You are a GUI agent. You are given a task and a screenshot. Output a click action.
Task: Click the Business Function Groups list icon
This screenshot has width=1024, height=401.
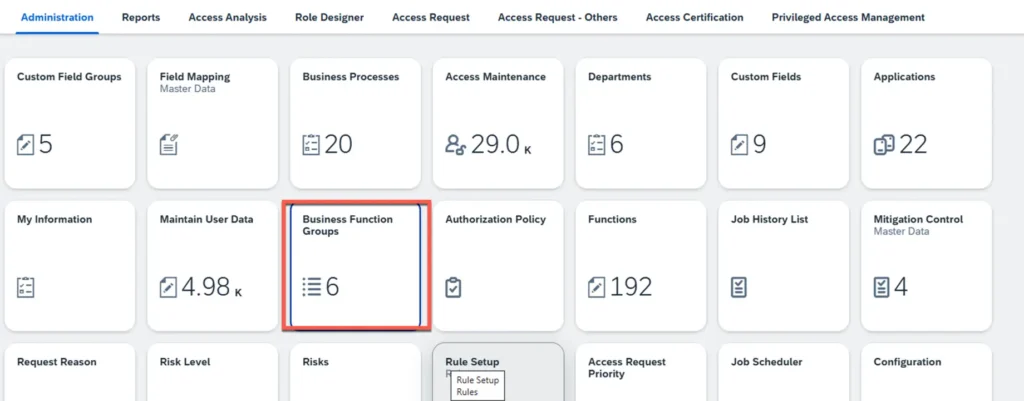(x=311, y=288)
